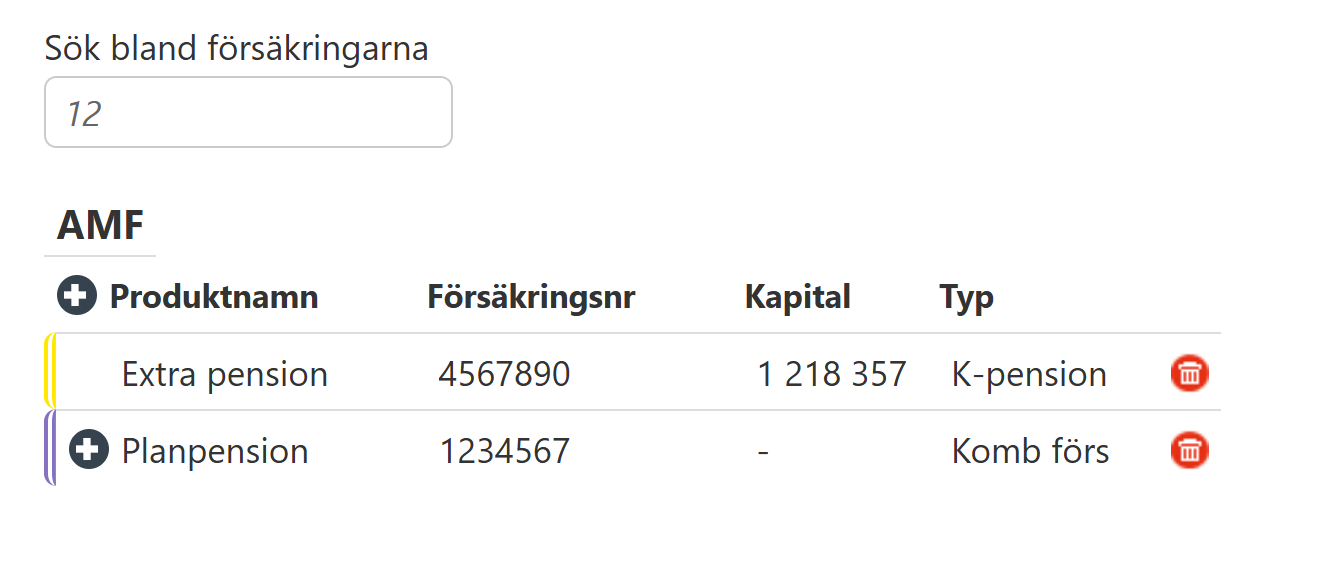Click the capital value 1 218 357

831,374
